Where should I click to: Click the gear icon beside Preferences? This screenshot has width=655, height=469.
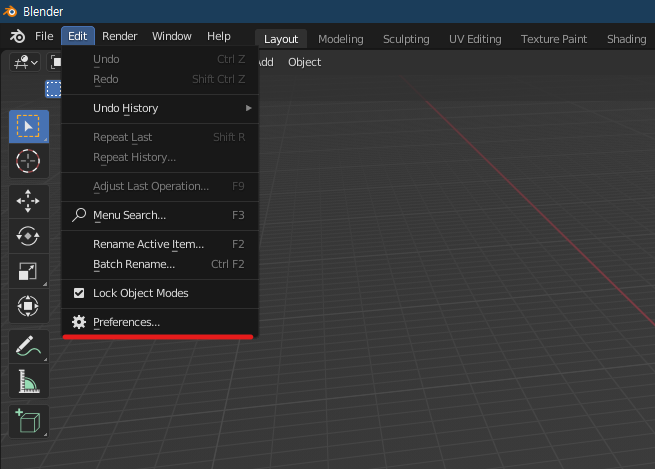click(79, 322)
